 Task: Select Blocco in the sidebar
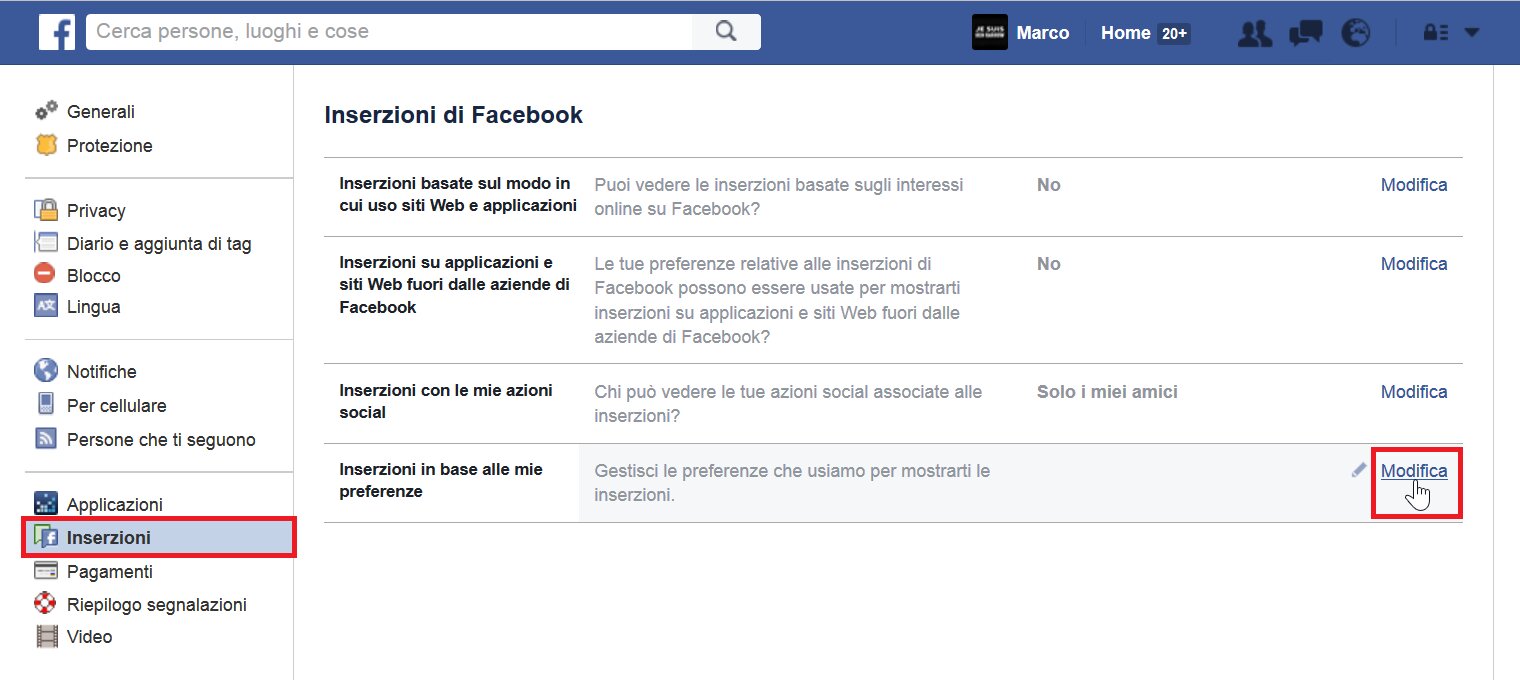(x=94, y=276)
